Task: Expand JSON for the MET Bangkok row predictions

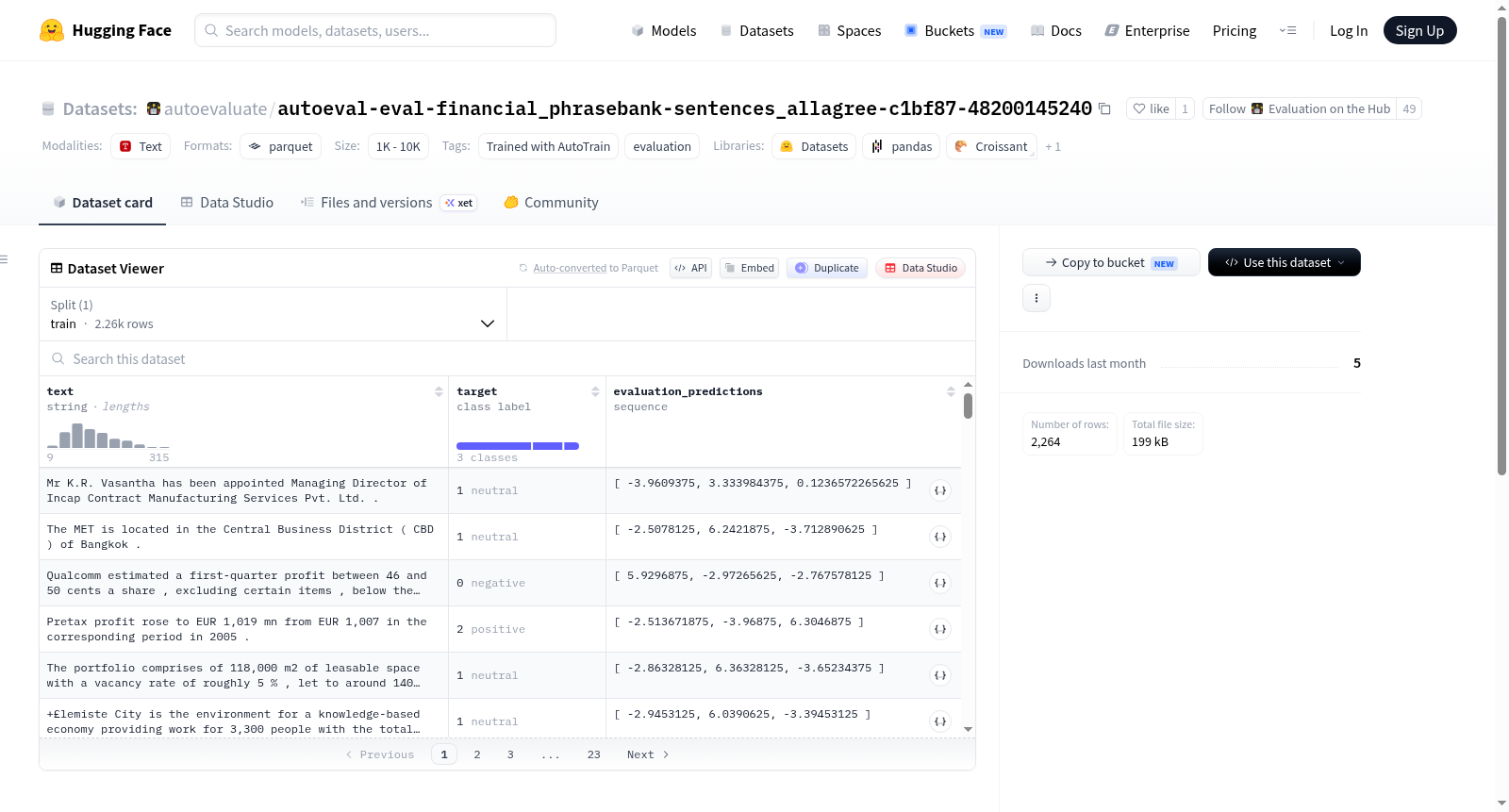Action: click(940, 537)
